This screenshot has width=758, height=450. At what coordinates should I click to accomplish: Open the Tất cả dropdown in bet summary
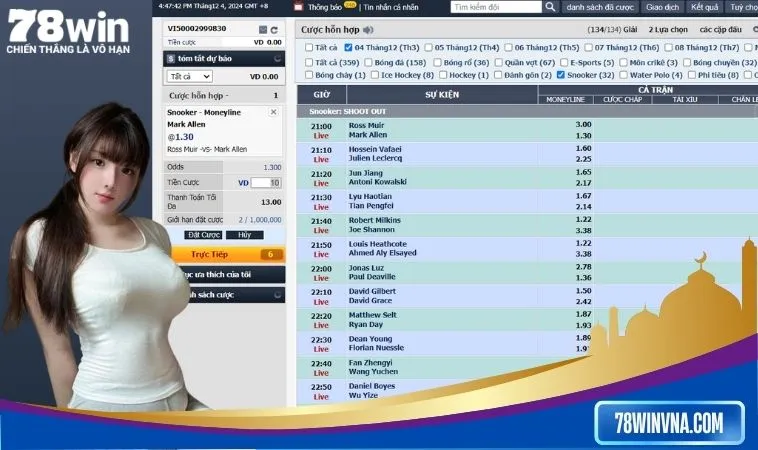[189, 77]
